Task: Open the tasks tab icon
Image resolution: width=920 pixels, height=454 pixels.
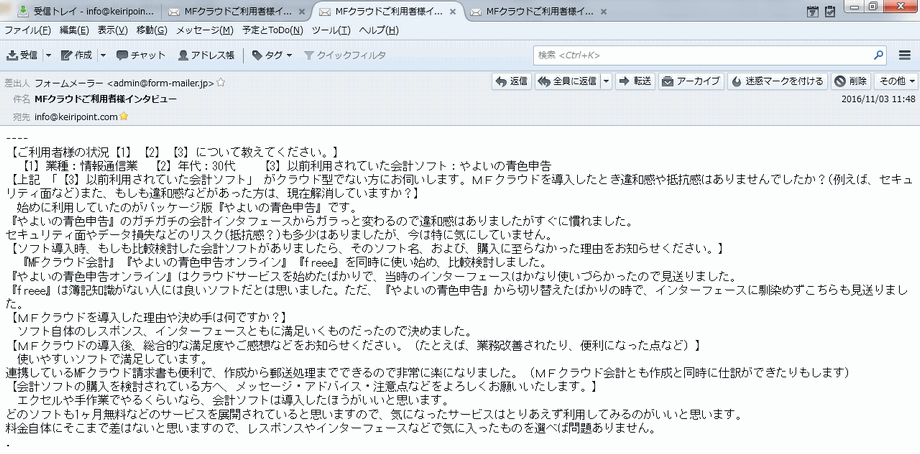Action: [x=830, y=11]
